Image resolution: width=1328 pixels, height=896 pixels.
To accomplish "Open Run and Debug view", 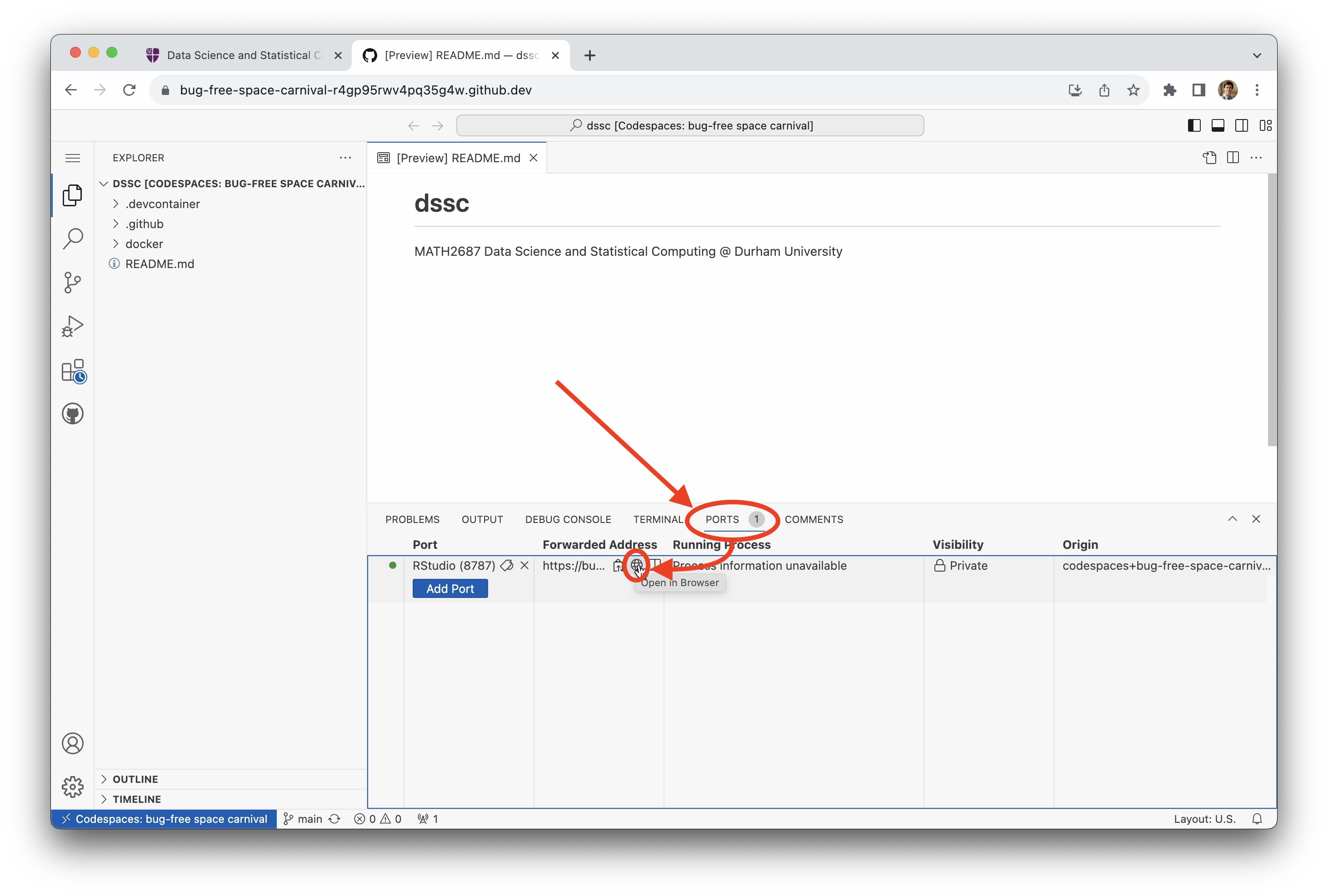I will [73, 326].
